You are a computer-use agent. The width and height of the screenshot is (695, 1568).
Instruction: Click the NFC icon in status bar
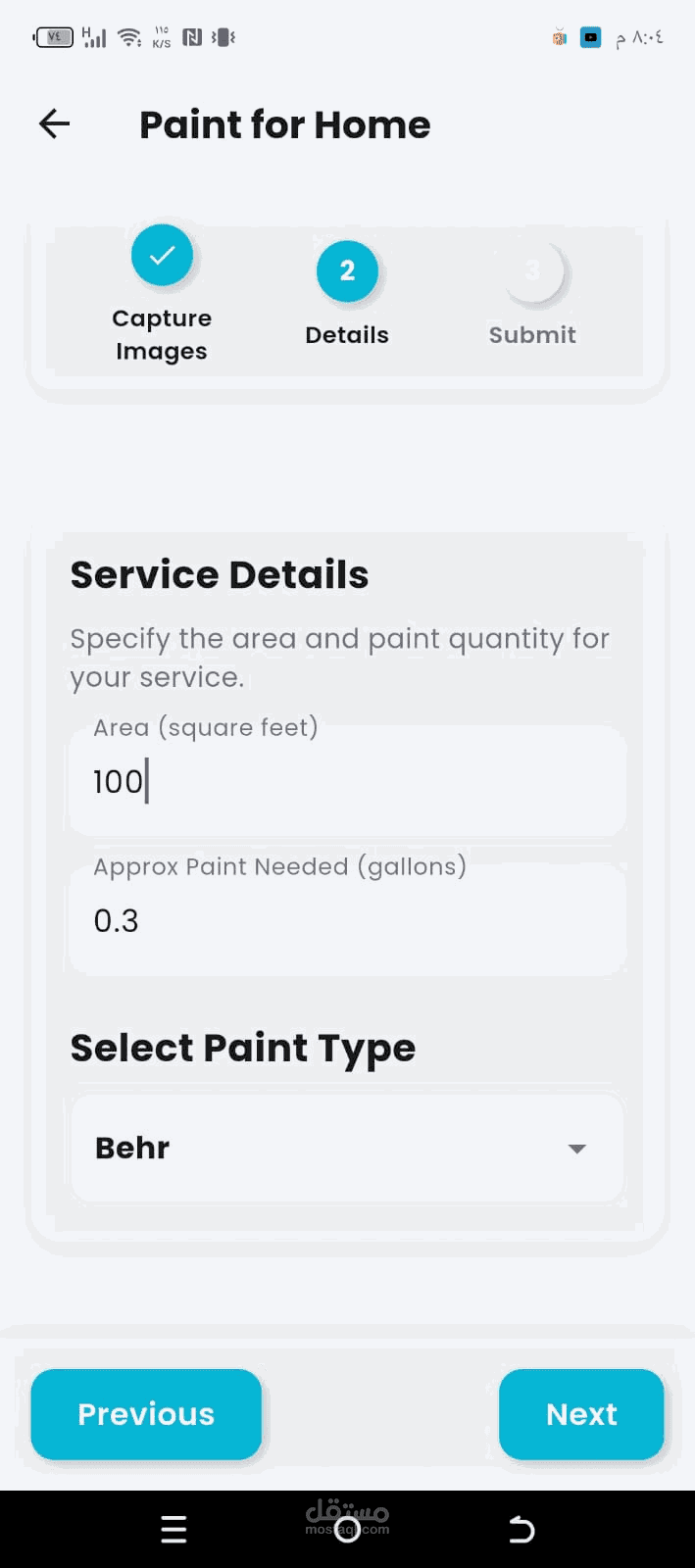pyautogui.click(x=192, y=37)
